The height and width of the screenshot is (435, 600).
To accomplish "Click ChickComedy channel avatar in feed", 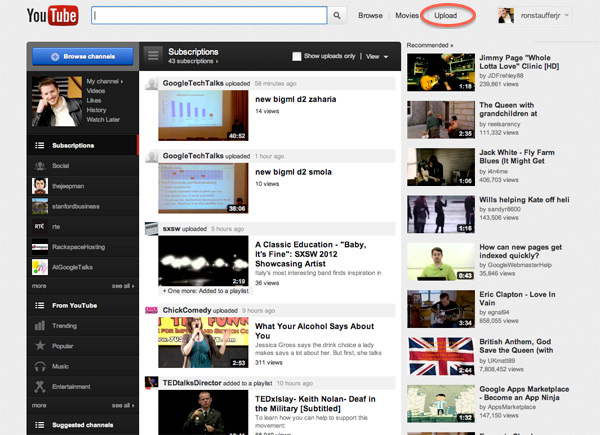I will [152, 310].
